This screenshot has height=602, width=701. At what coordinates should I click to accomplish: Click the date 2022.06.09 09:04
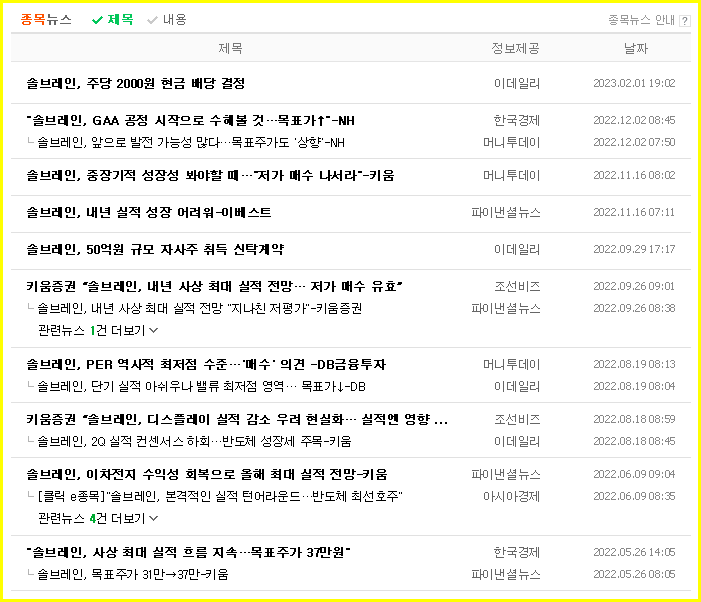point(634,475)
